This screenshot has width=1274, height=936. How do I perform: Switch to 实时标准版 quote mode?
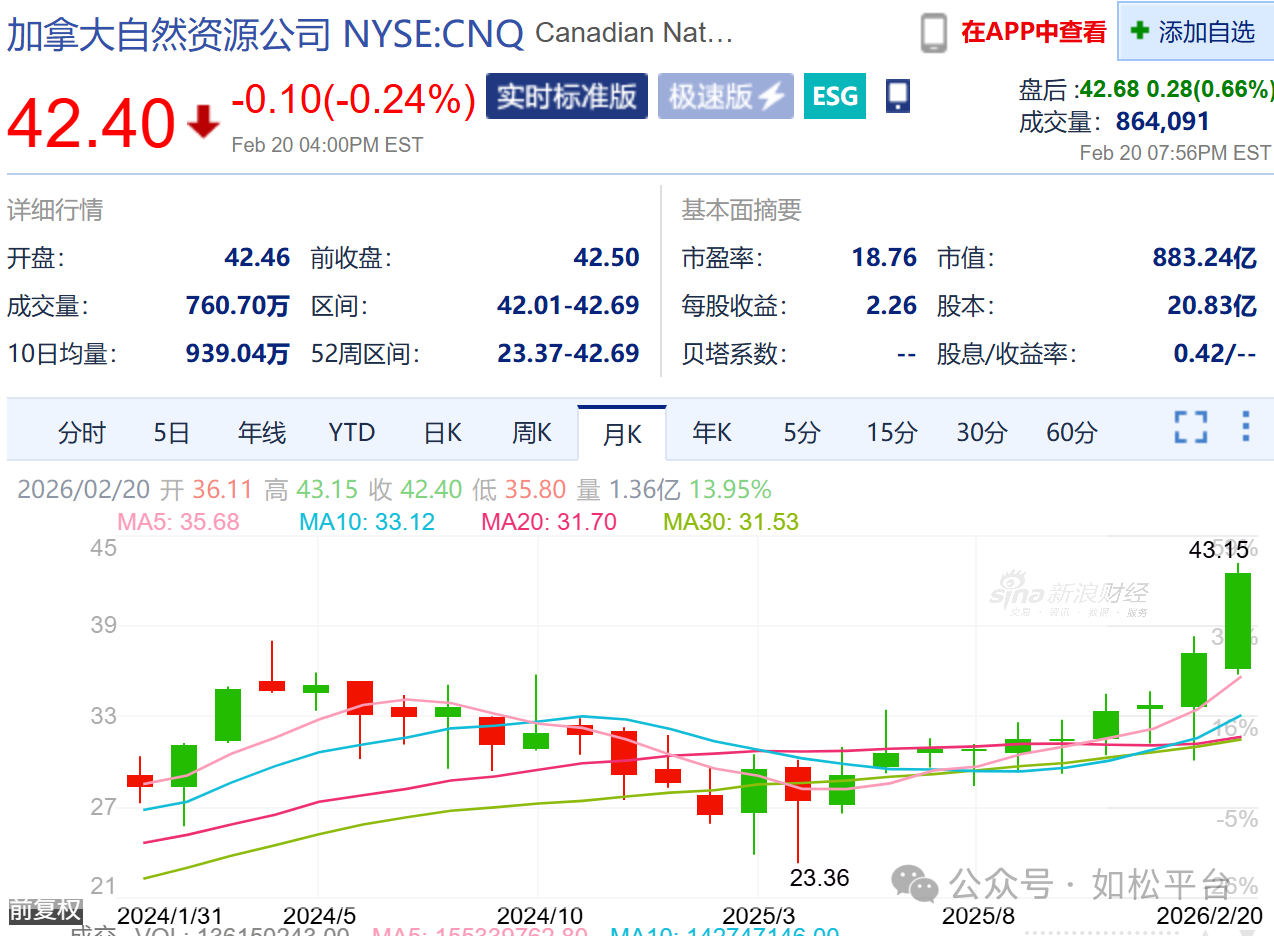coord(566,96)
